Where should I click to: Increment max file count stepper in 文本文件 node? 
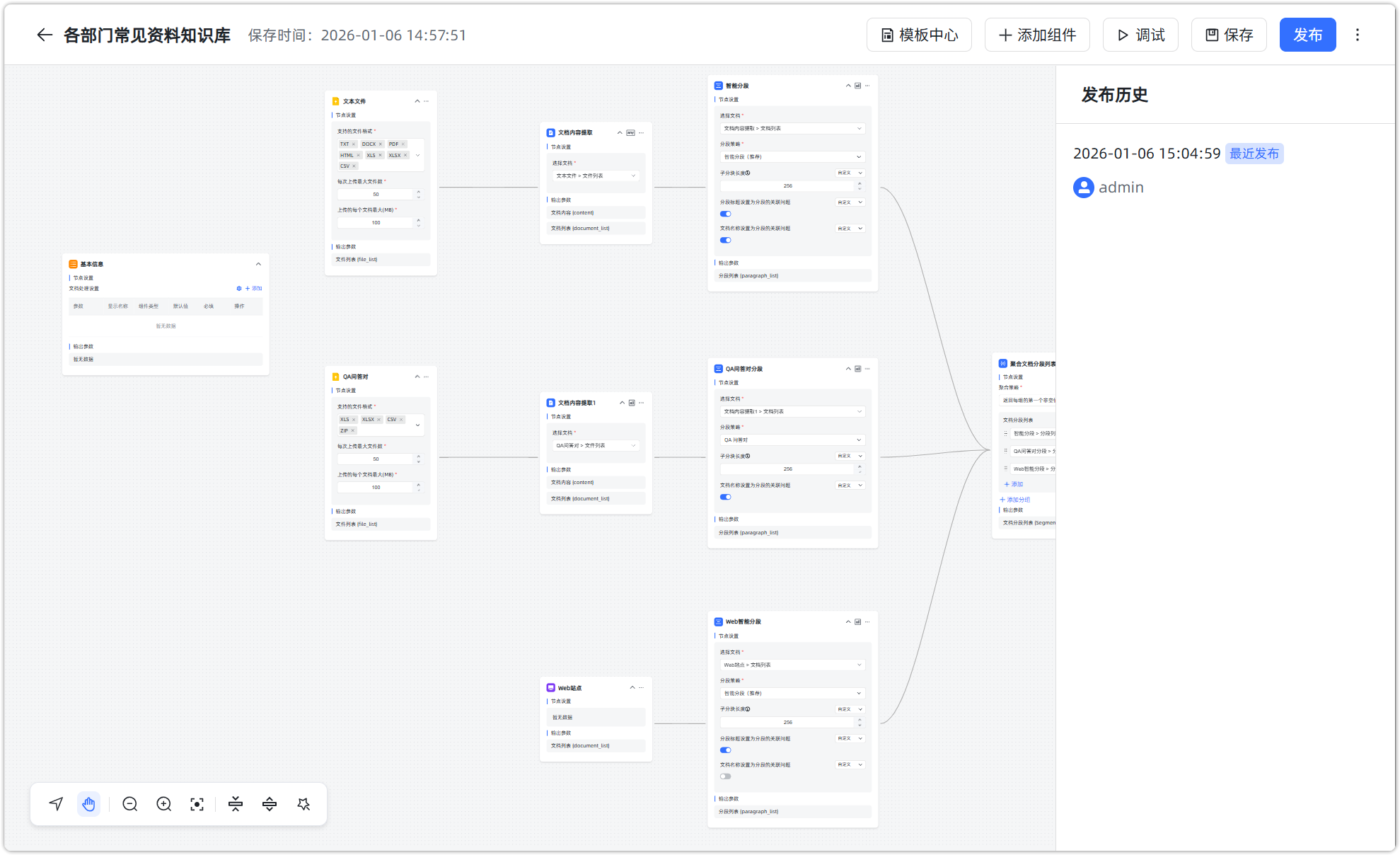coord(419,192)
